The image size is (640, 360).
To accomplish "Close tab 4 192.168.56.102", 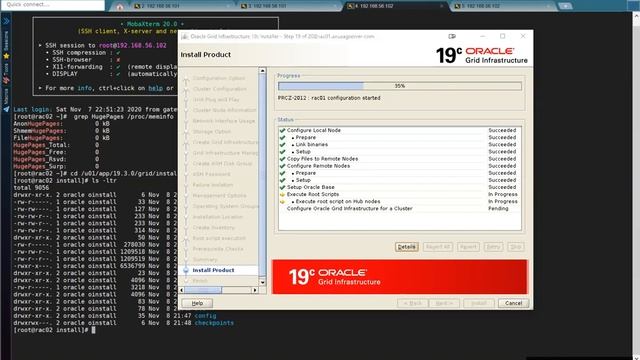I will [x=442, y=6].
